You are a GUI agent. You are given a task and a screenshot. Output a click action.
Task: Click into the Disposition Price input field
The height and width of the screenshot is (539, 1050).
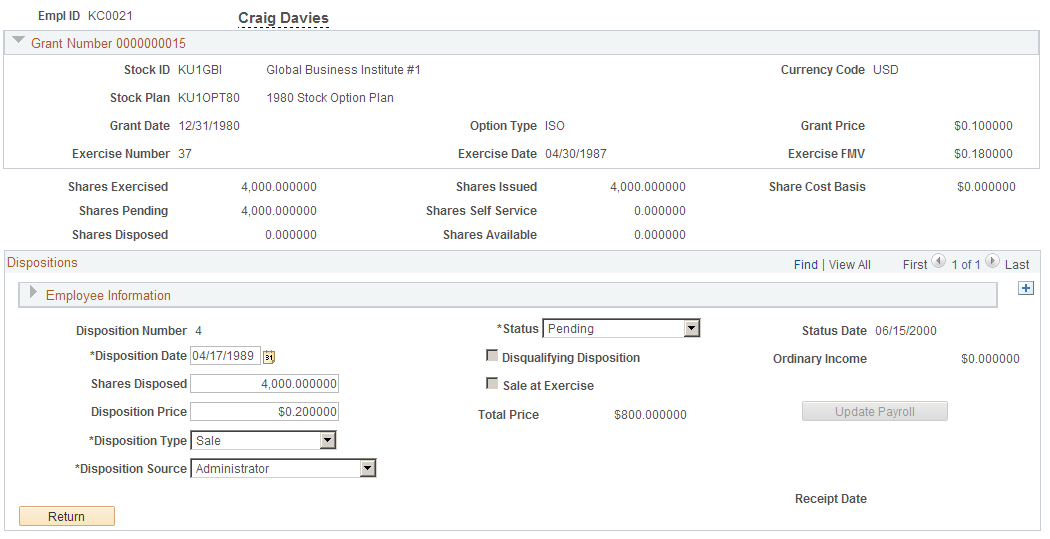click(x=265, y=412)
